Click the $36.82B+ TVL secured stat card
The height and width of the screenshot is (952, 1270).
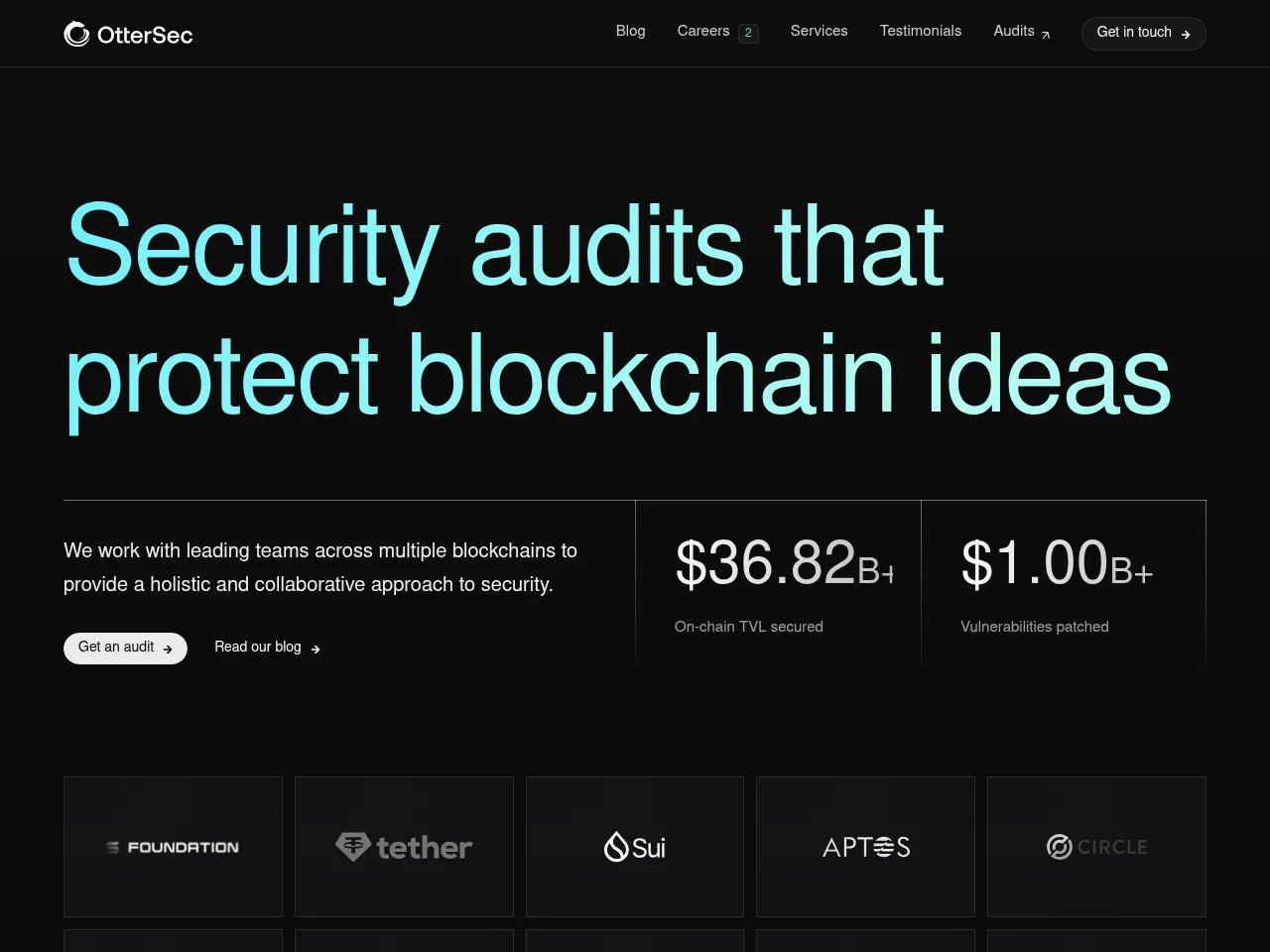[x=778, y=585]
